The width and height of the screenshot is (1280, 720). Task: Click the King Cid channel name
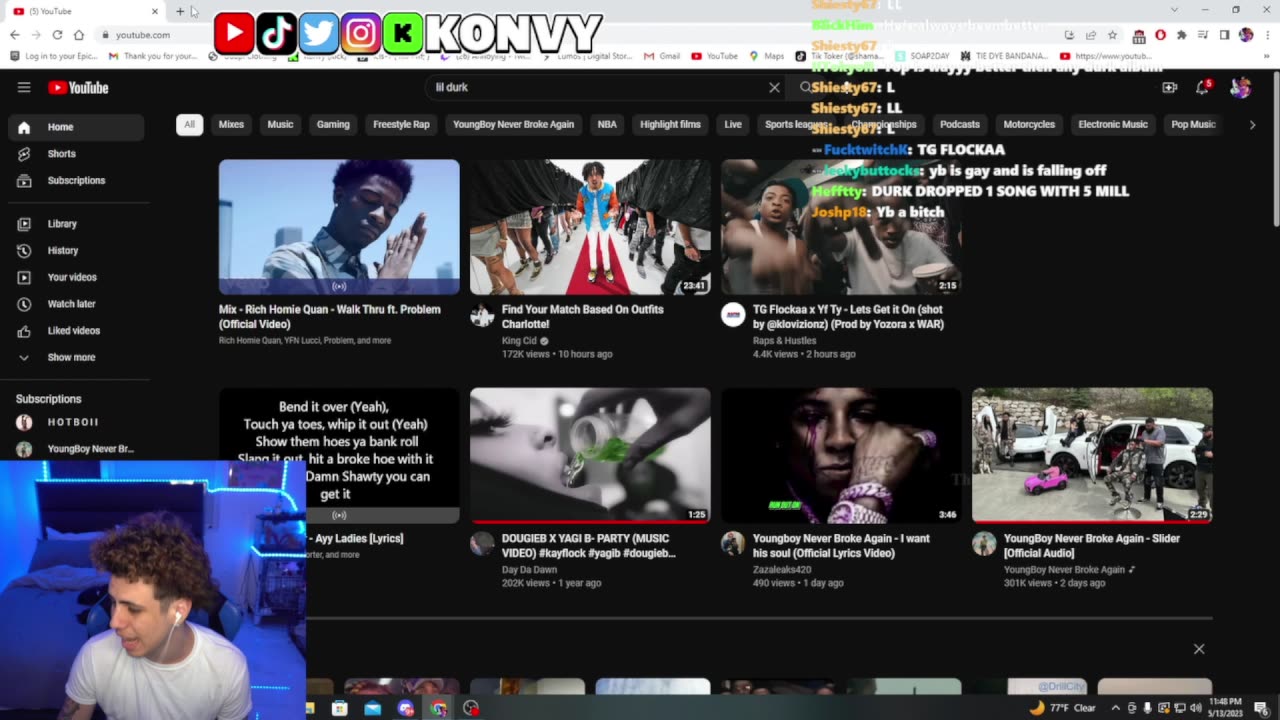pyautogui.click(x=519, y=341)
